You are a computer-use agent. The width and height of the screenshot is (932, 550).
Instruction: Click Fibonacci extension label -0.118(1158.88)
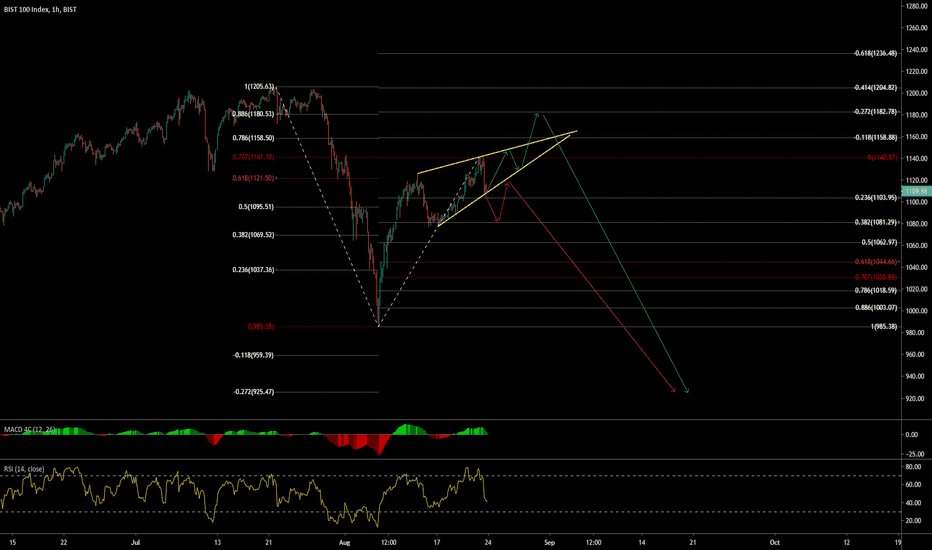click(876, 137)
